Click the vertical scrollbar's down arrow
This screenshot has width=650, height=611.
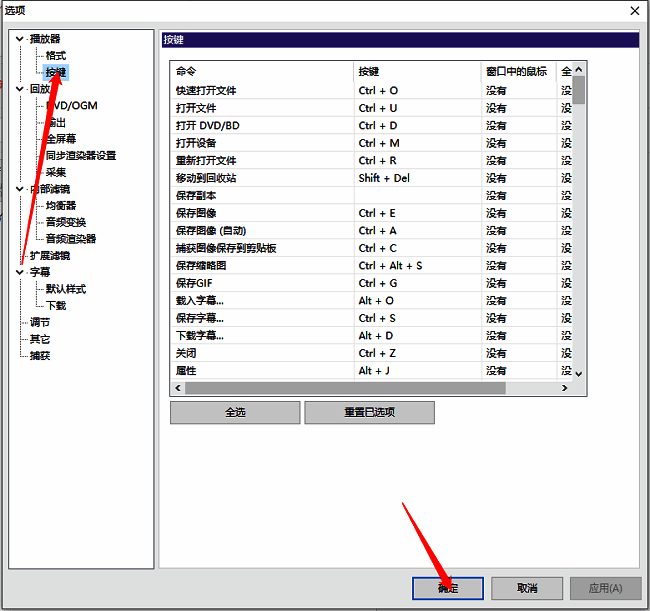click(579, 373)
